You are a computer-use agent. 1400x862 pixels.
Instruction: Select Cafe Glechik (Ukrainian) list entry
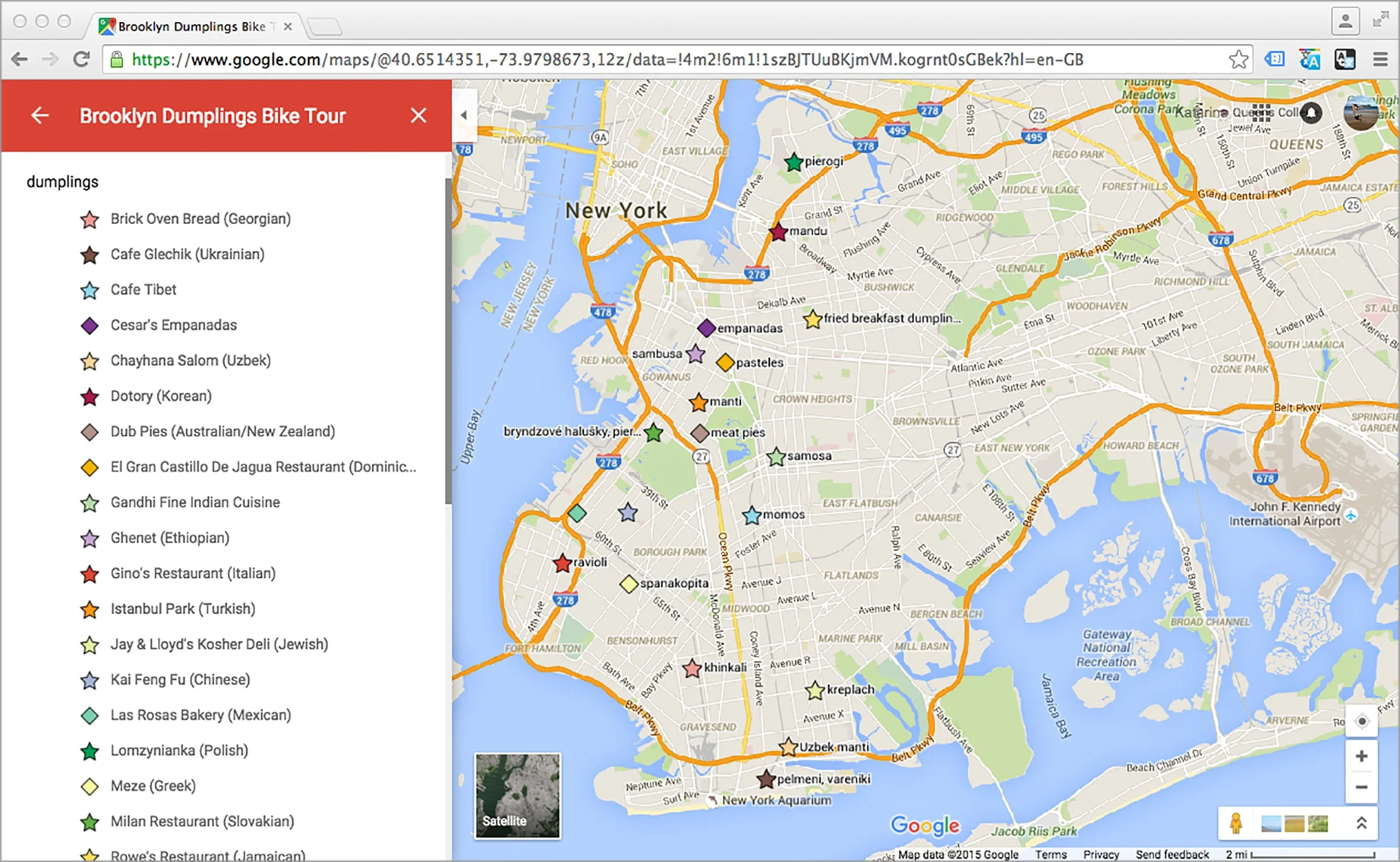[187, 254]
